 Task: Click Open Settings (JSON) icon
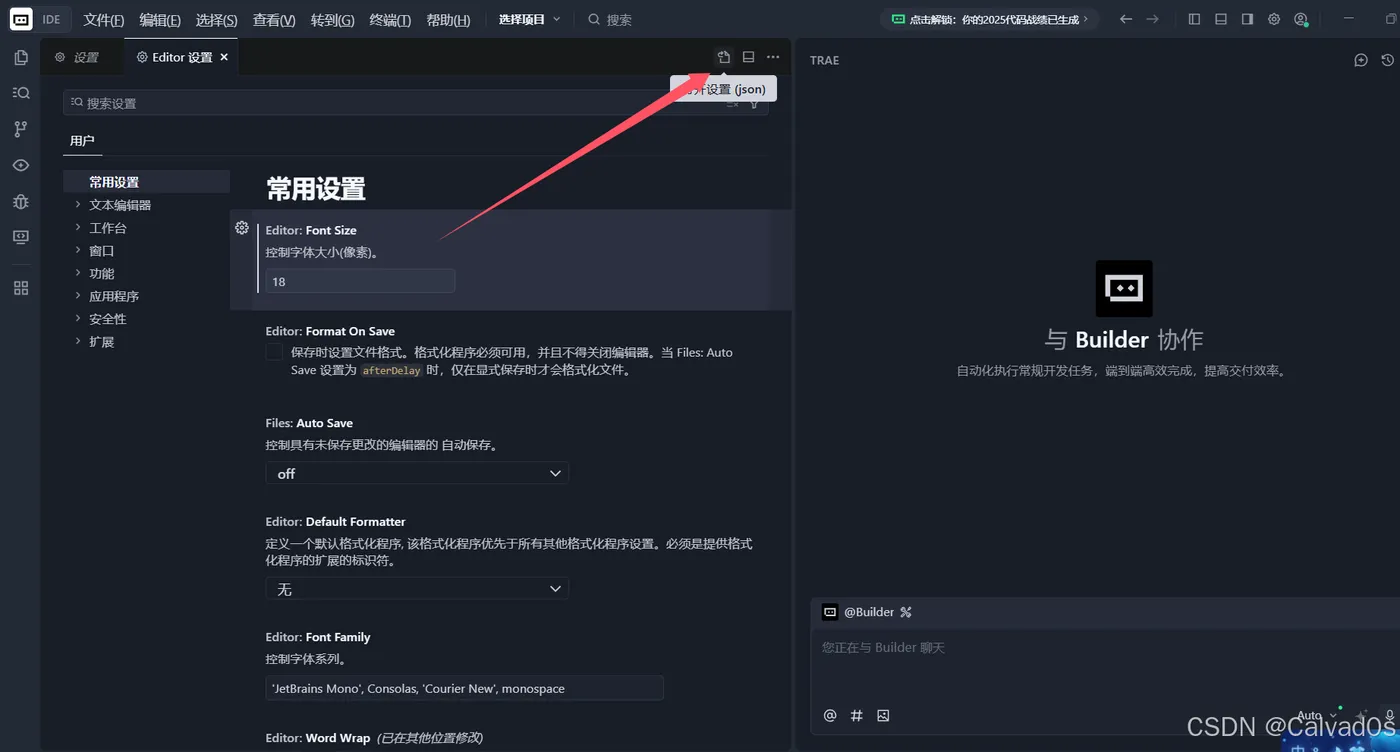click(724, 57)
